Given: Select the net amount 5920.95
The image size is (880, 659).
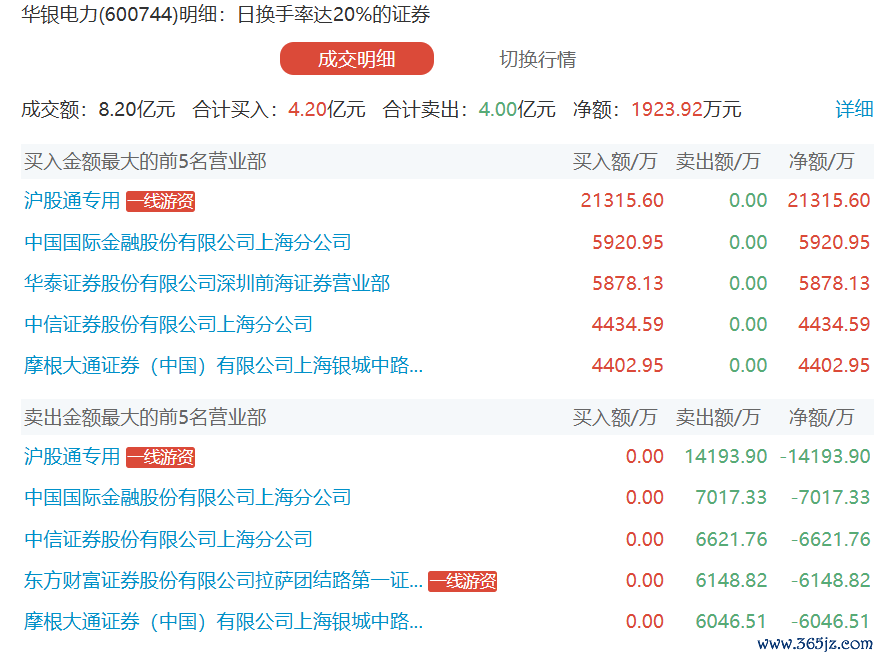Looking at the screenshot, I should (x=834, y=242).
